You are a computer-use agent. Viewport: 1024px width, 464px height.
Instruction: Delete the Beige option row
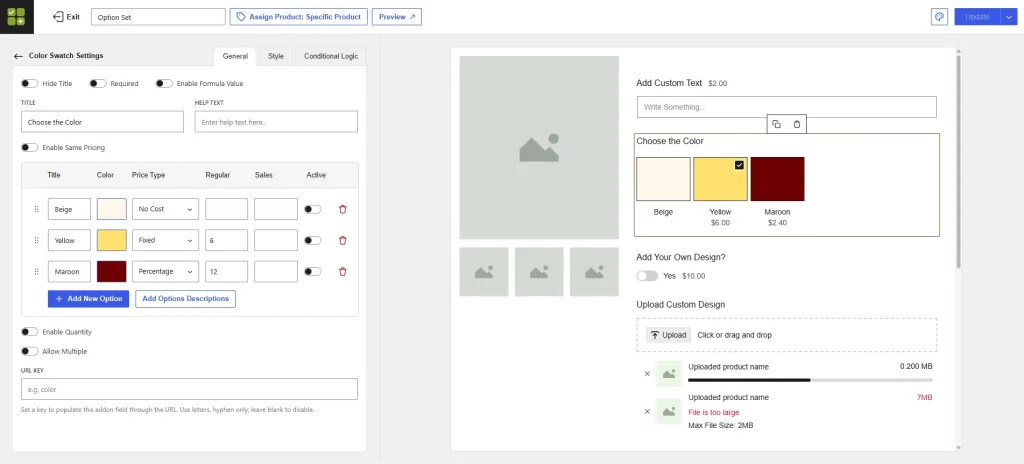342,209
